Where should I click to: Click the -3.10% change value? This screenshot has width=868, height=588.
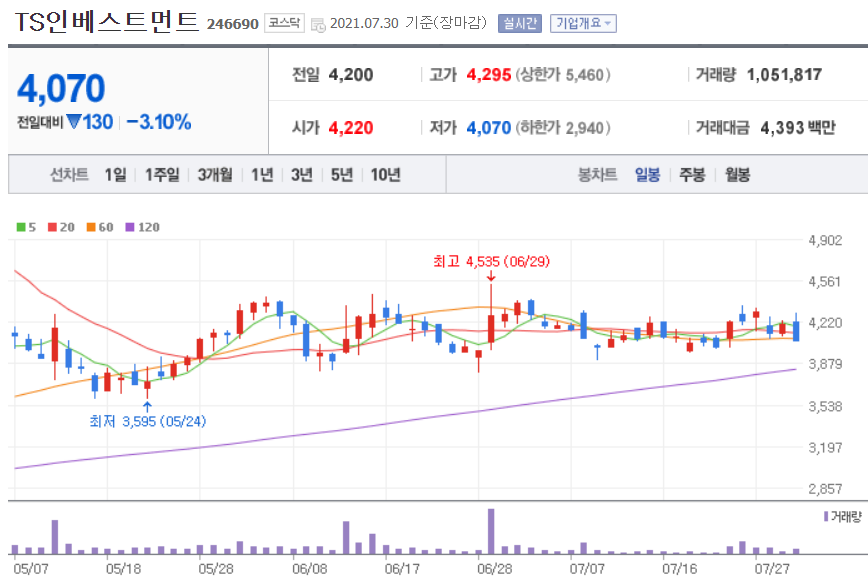[x=159, y=122]
